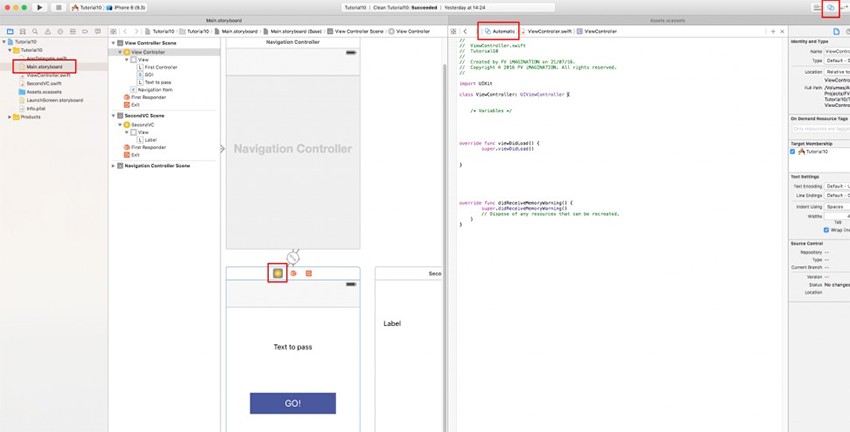The height and width of the screenshot is (432, 850).
Task: Open LaunchScreen.storyboard file
Action: click(50, 100)
